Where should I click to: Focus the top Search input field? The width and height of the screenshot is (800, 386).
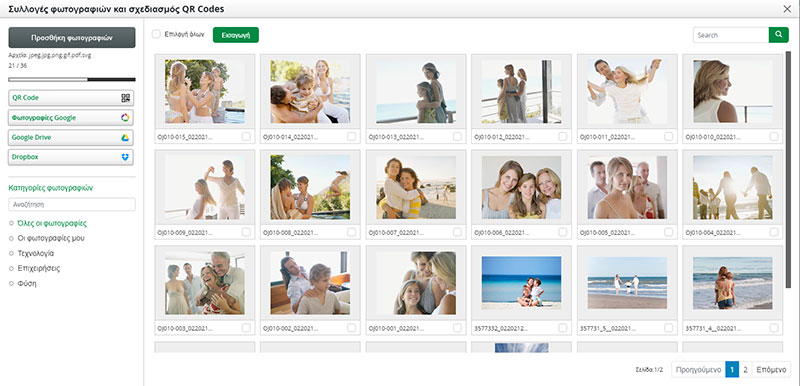[x=731, y=35]
